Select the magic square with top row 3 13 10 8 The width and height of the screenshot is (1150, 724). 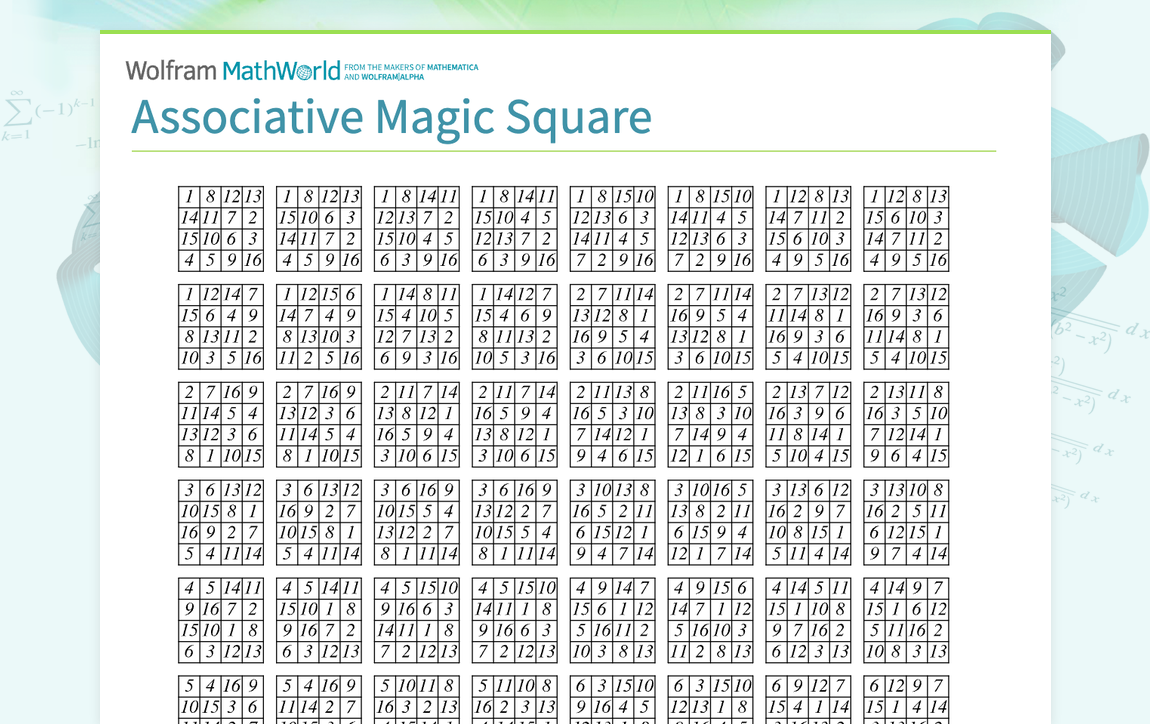point(906,522)
